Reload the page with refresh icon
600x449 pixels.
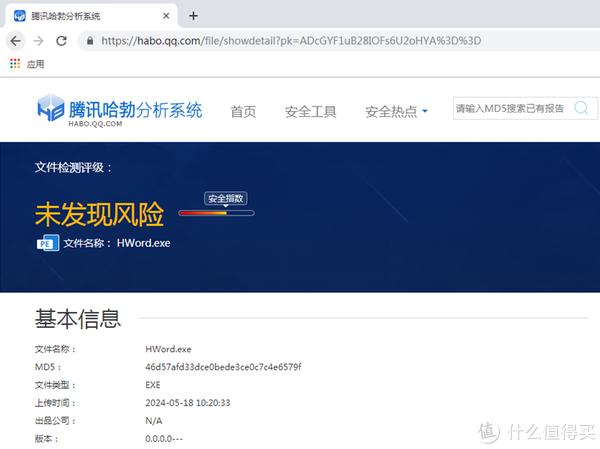[x=61, y=41]
